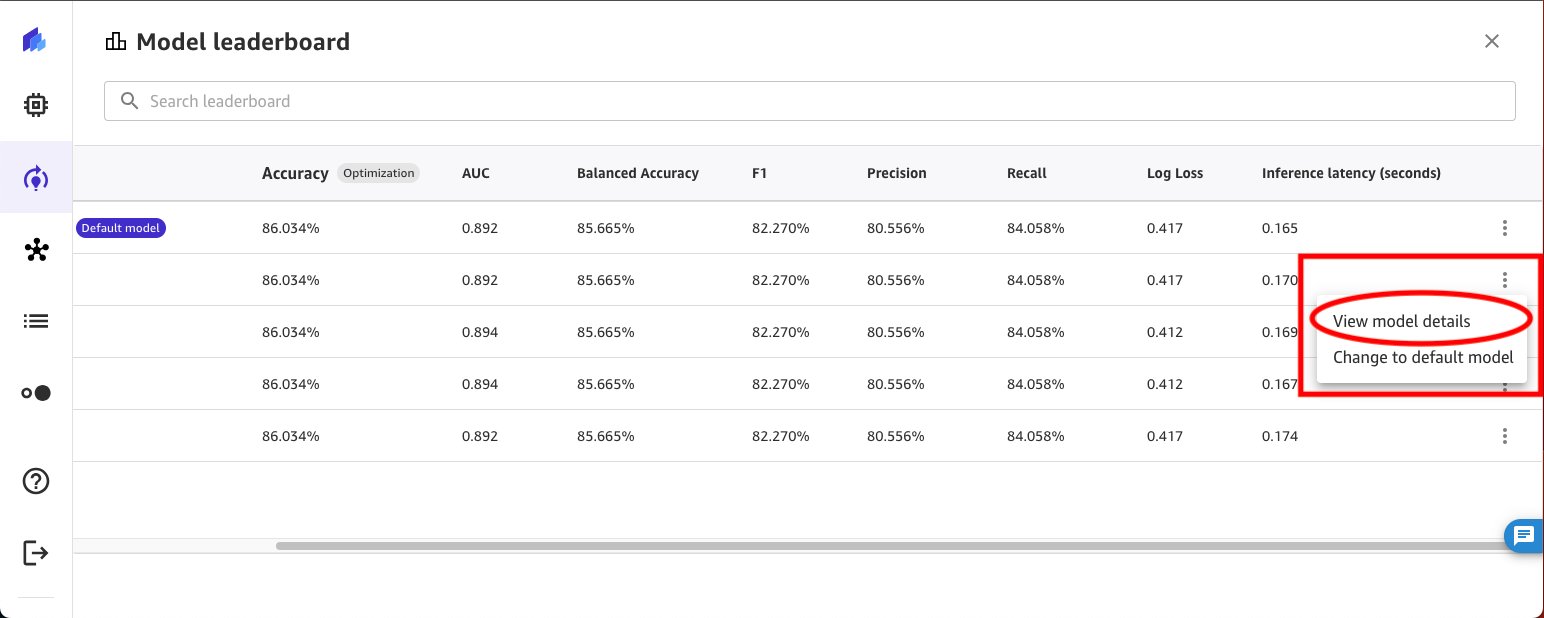This screenshot has height=618, width=1544.
Task: Click the Optimization badge next to Accuracy
Action: pyautogui.click(x=378, y=173)
